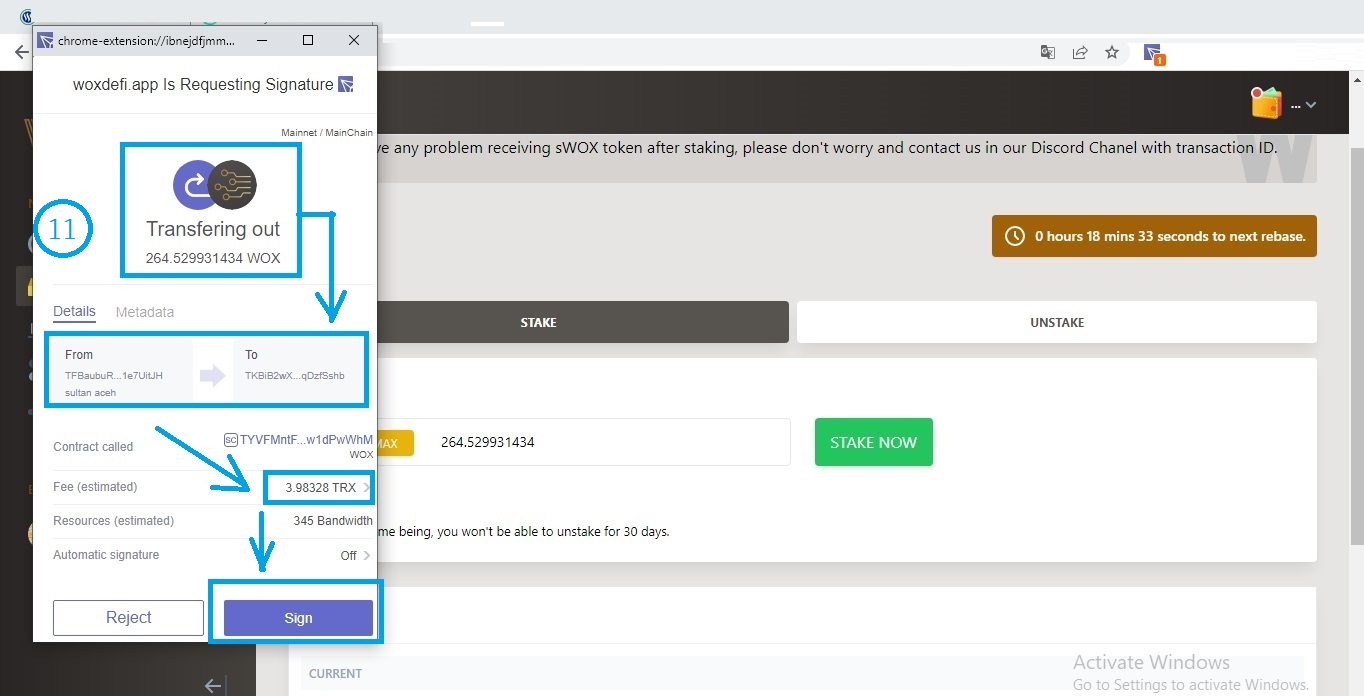Click the WOX token icon in the popup
The width and height of the screenshot is (1364, 696).
(x=233, y=184)
